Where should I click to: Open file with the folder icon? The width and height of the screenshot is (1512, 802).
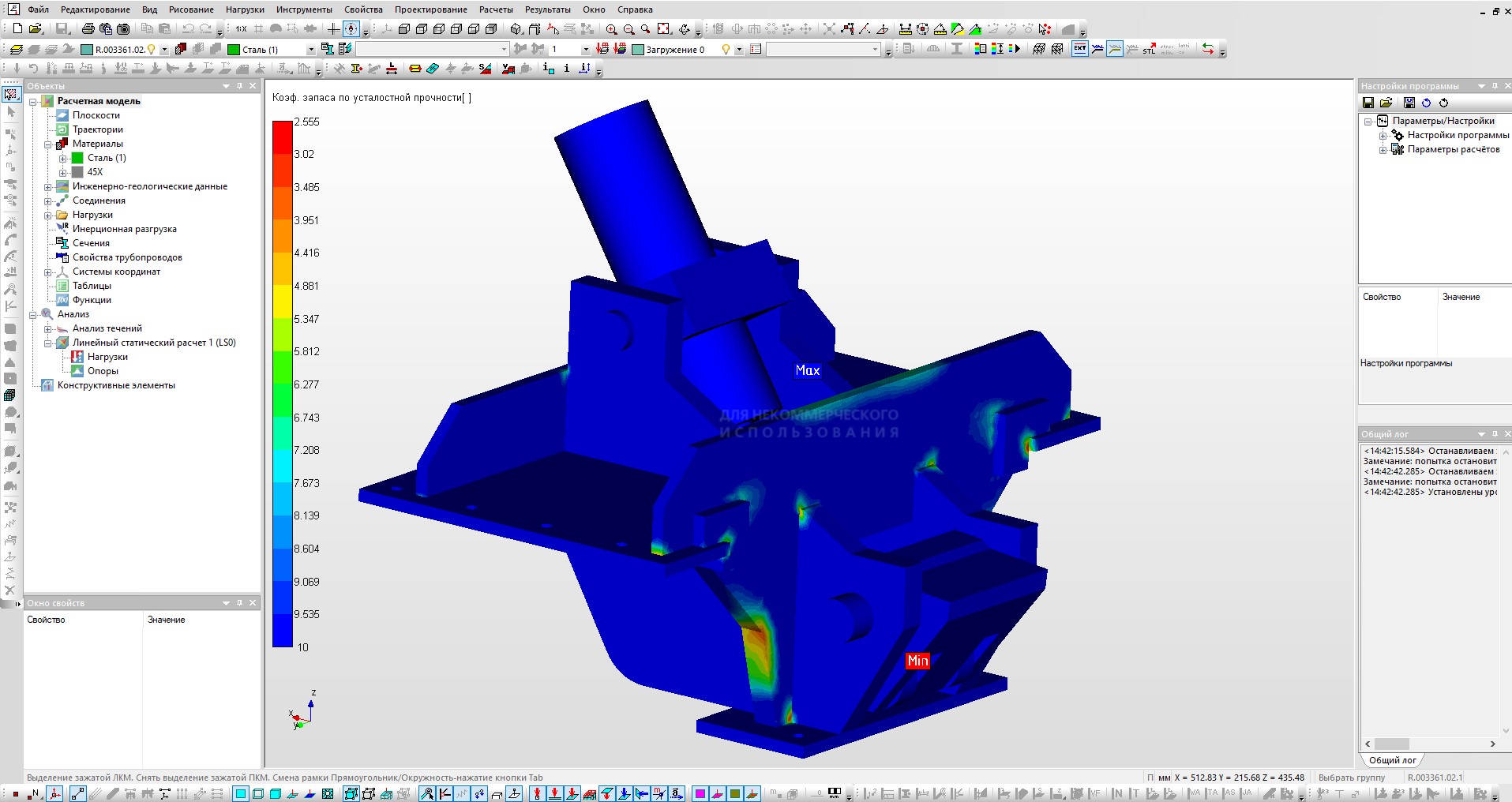[36, 29]
